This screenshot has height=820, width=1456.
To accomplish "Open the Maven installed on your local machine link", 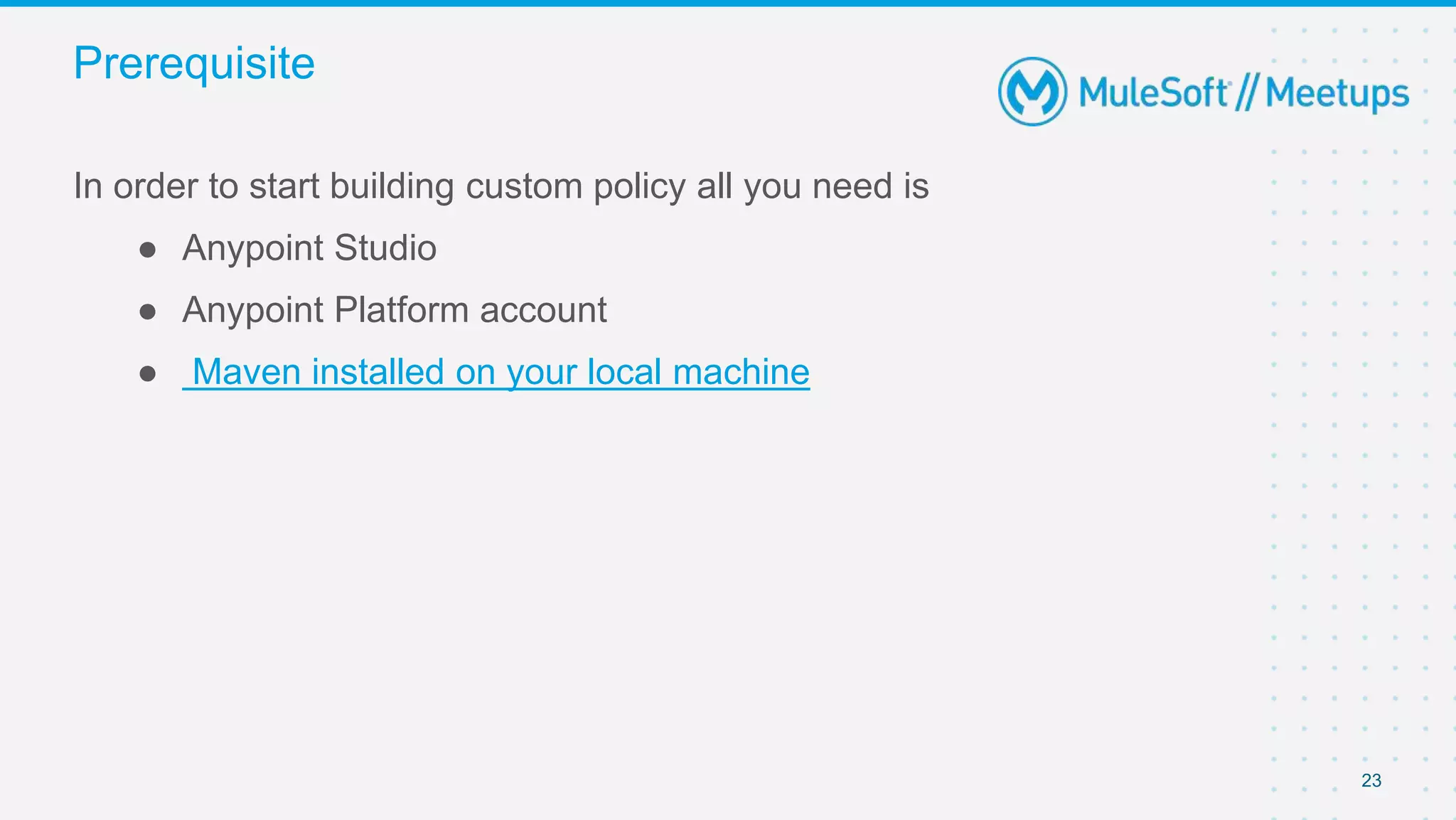I will click(496, 372).
